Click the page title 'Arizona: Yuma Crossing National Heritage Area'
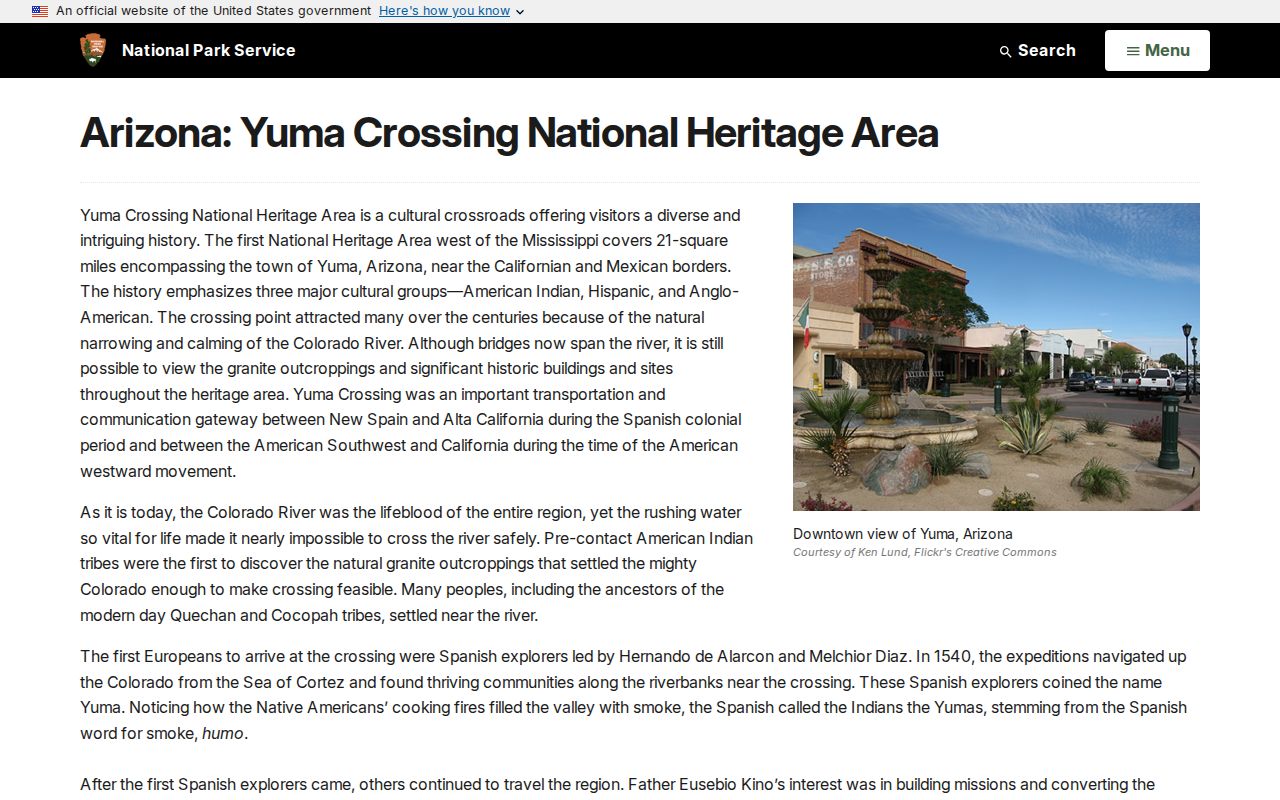Screen dimensions: 1280x800 pos(509,133)
